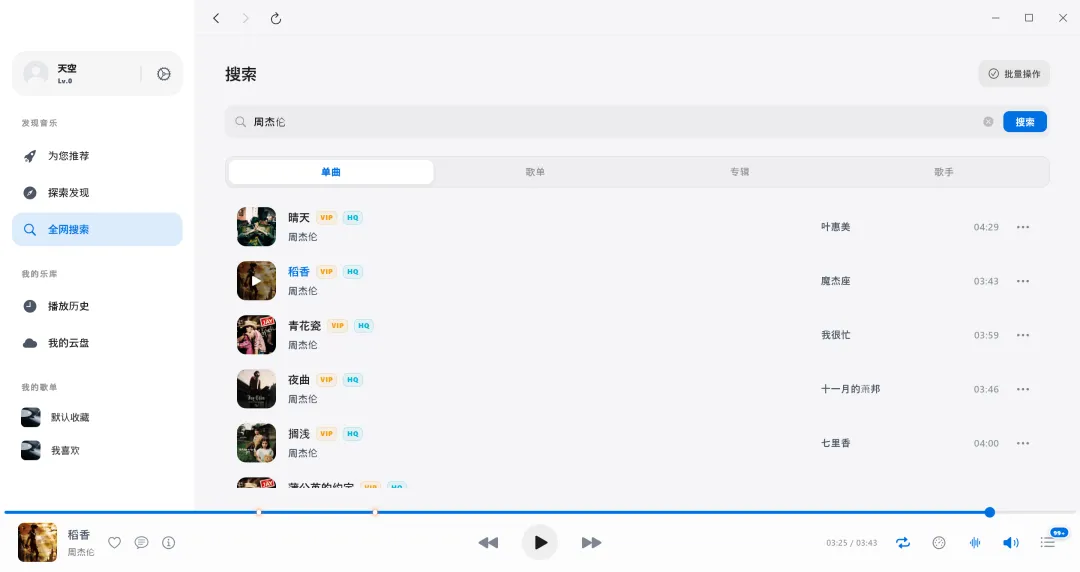Image resolution: width=1080 pixels, height=572 pixels.
Task: Click the playback progress bar handle
Action: (x=990, y=512)
